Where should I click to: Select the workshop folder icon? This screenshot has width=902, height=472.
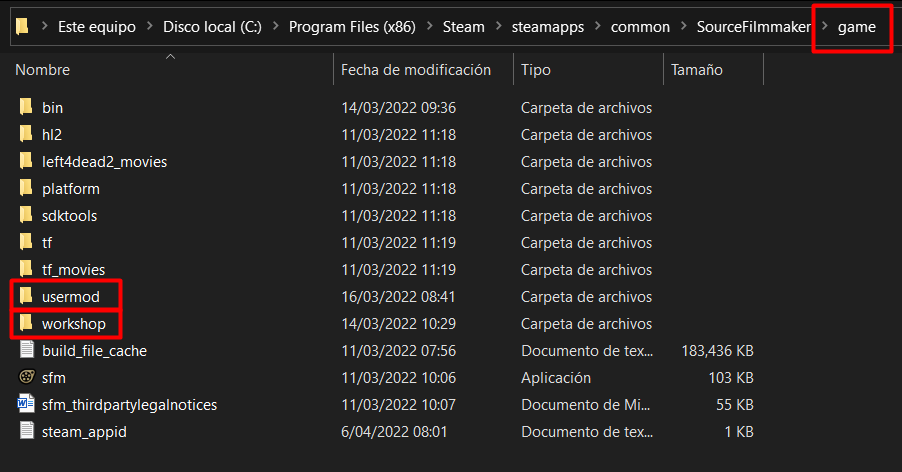pos(26,324)
